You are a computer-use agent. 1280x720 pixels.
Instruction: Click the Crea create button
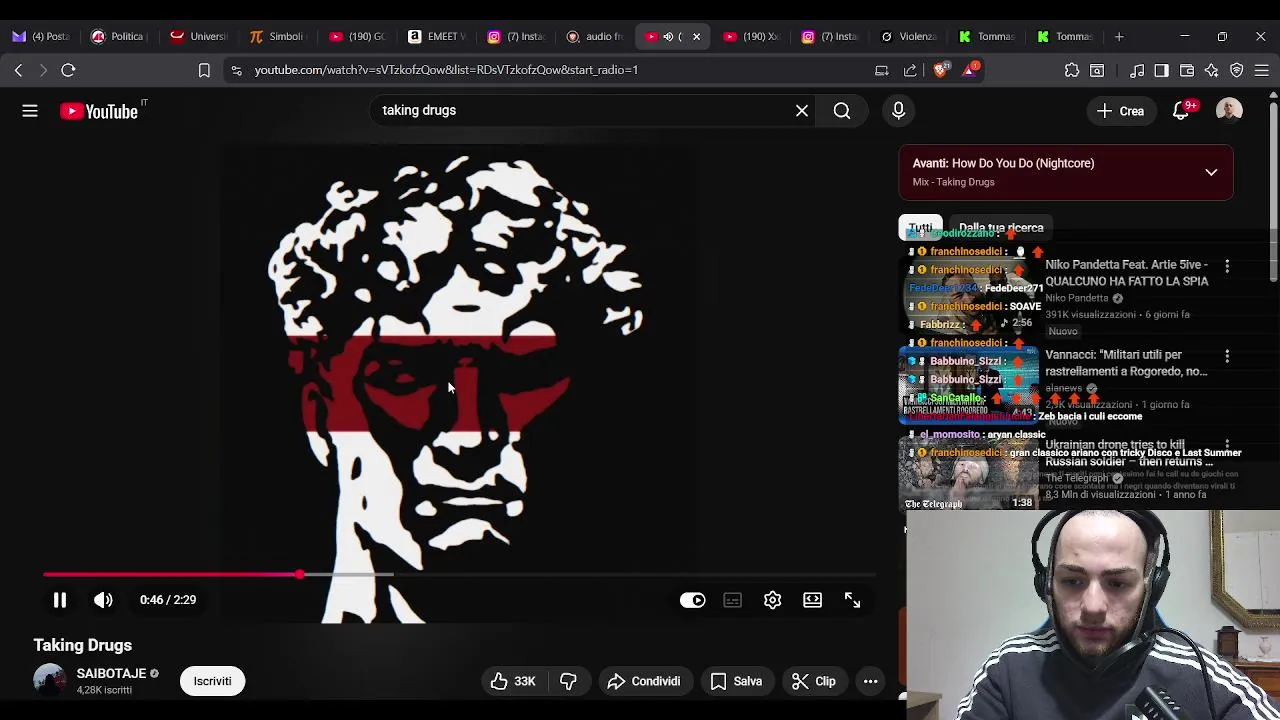(x=1120, y=111)
